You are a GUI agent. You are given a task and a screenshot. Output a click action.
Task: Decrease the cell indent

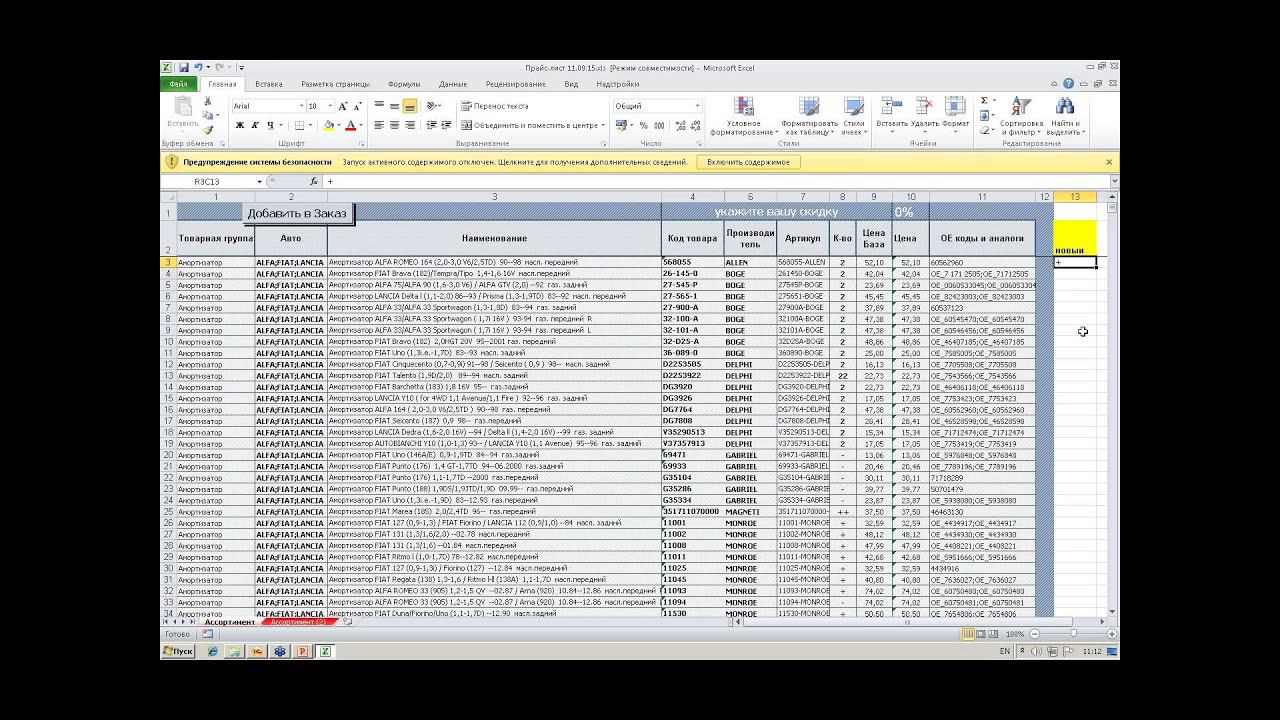[432, 125]
